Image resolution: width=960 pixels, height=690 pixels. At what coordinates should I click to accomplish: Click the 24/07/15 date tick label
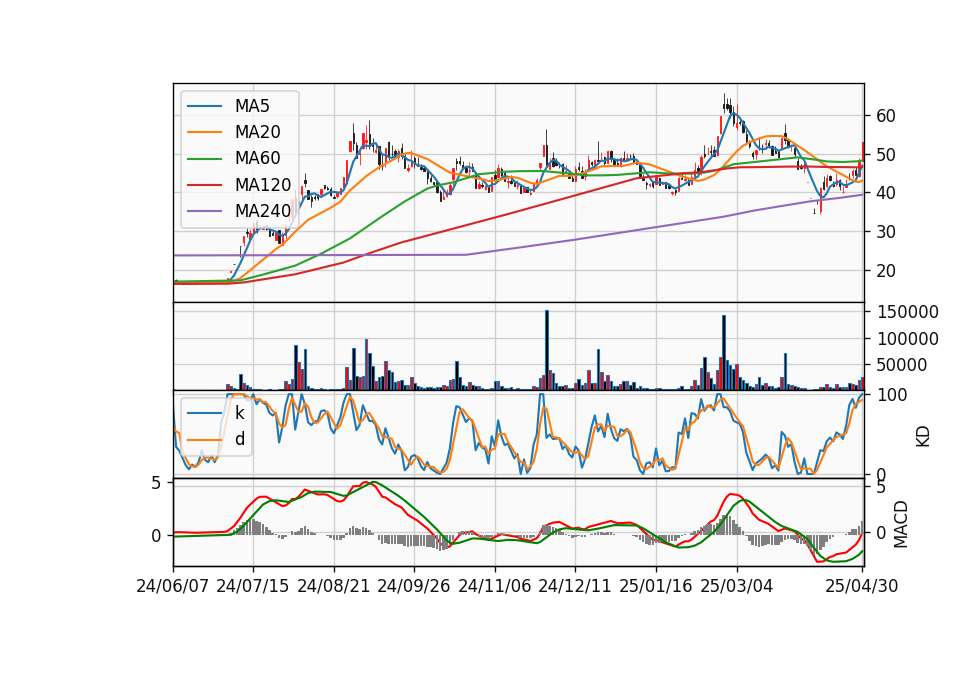point(253,586)
